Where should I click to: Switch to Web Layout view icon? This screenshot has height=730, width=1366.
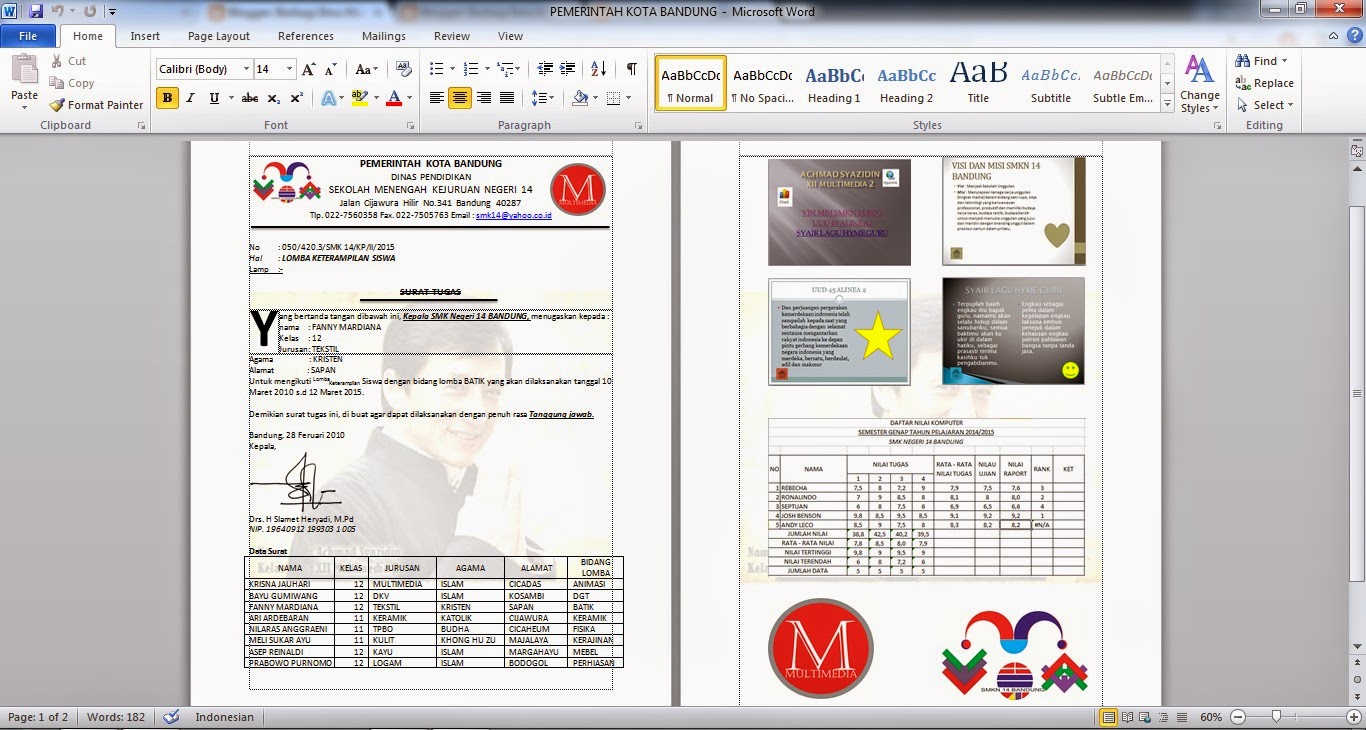tap(1146, 717)
